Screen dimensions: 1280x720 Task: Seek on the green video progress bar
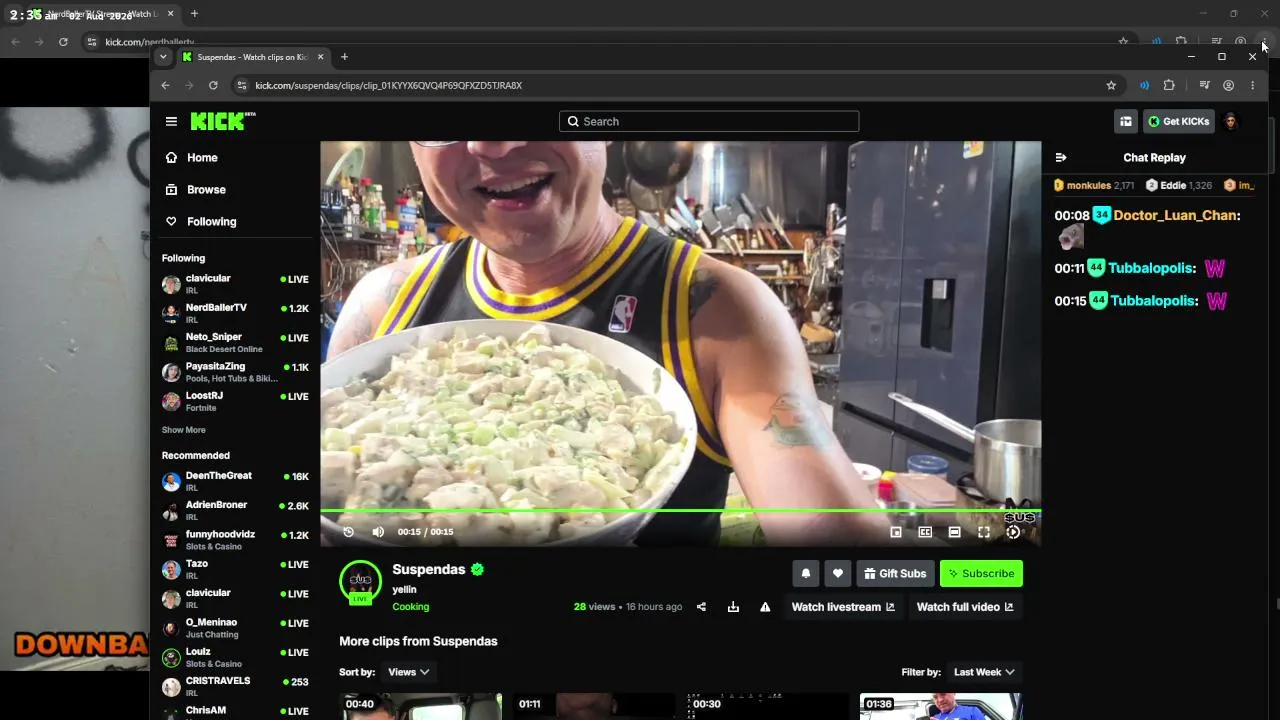[680, 511]
